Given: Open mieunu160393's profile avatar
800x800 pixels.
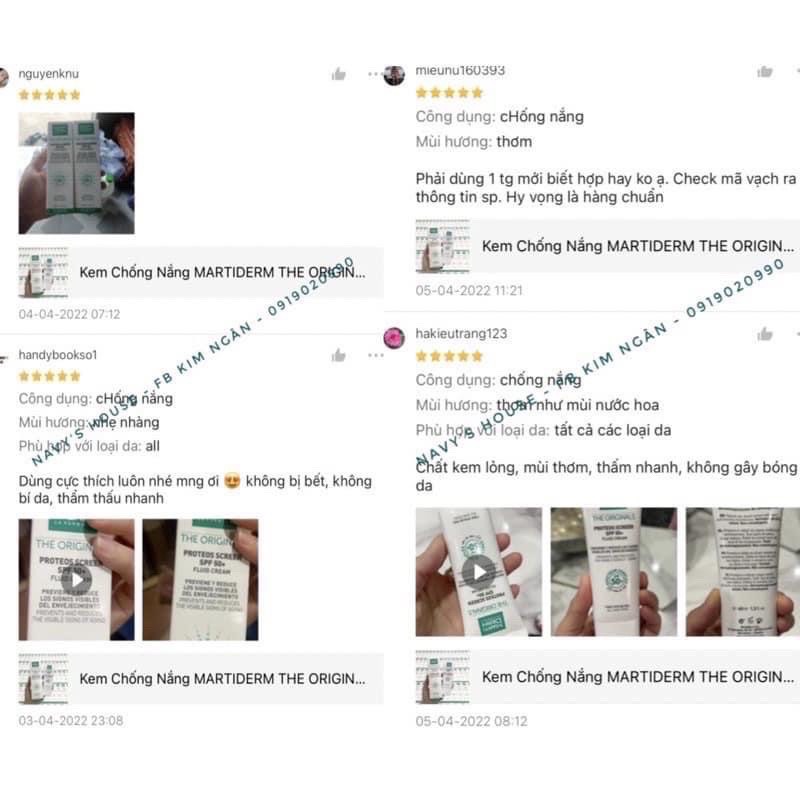Looking at the screenshot, I should tap(394, 75).
